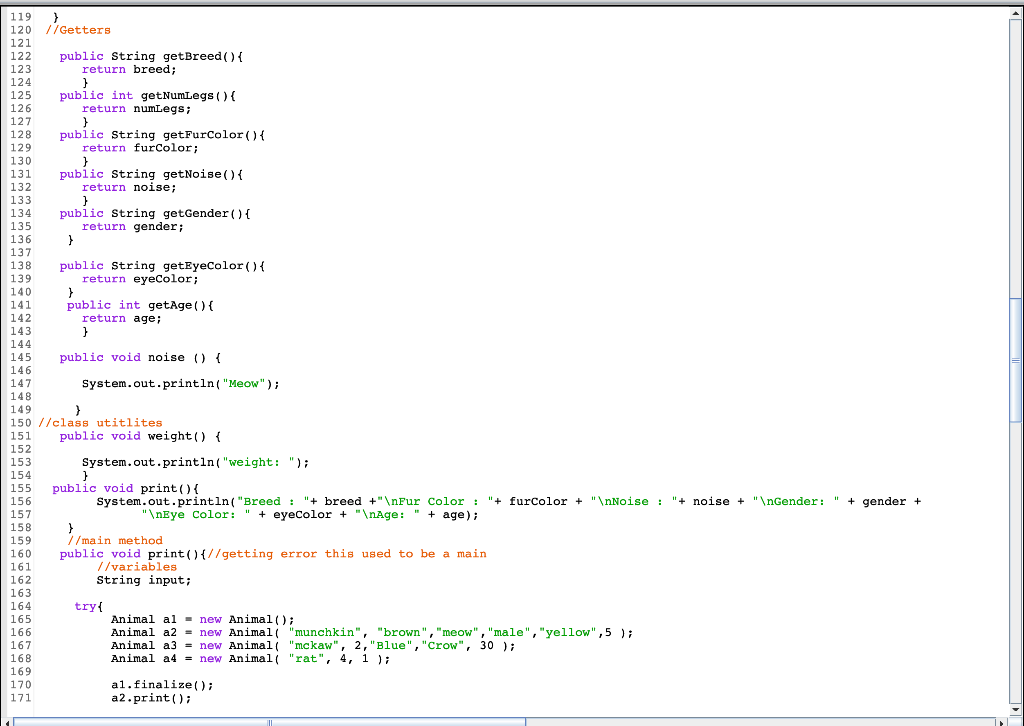Image resolution: width=1024 pixels, height=726 pixels.
Task: Click the 'return numLegs;' statement
Action: [136, 108]
